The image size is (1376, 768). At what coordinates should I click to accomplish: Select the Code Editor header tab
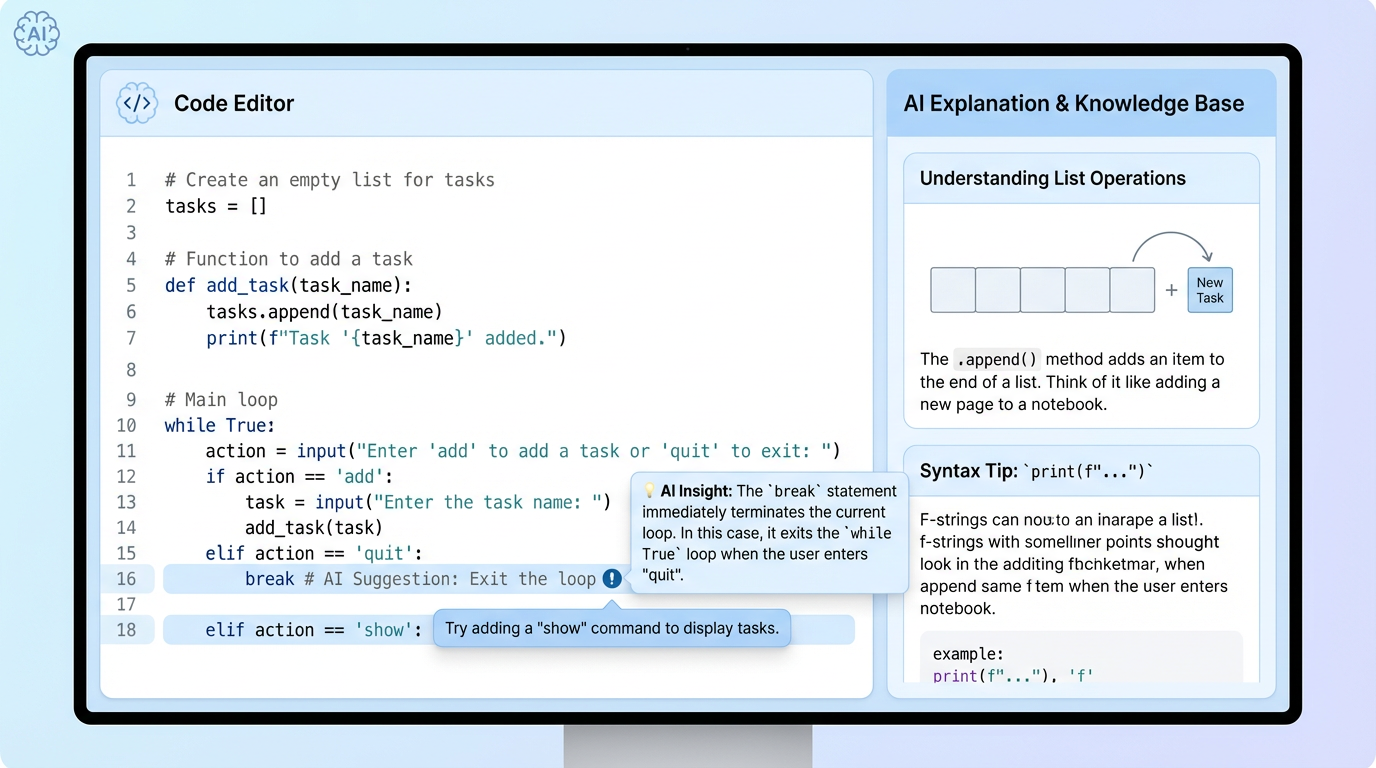(x=235, y=103)
